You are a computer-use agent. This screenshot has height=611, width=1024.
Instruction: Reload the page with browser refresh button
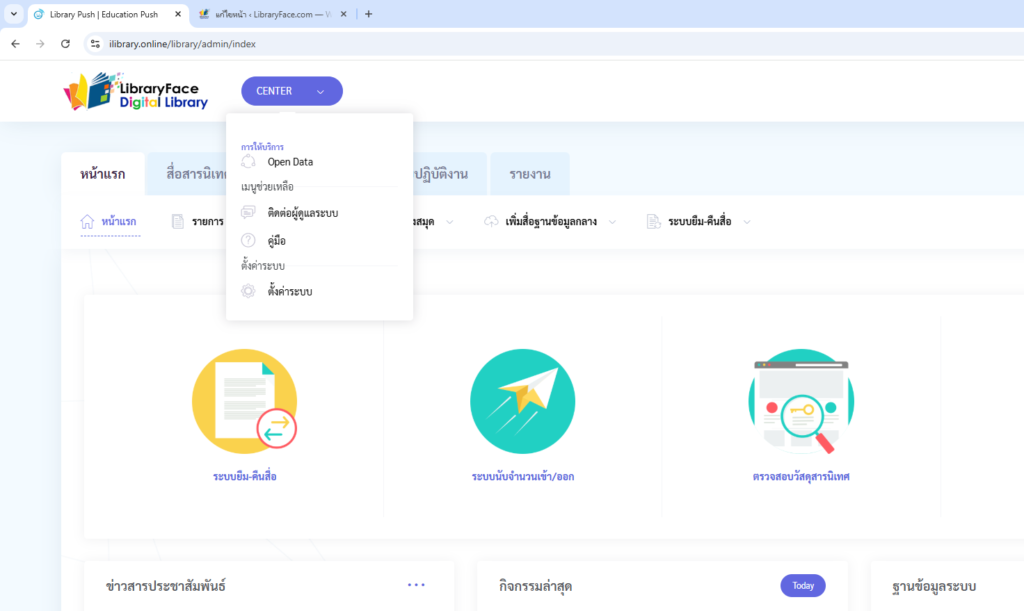(x=65, y=44)
